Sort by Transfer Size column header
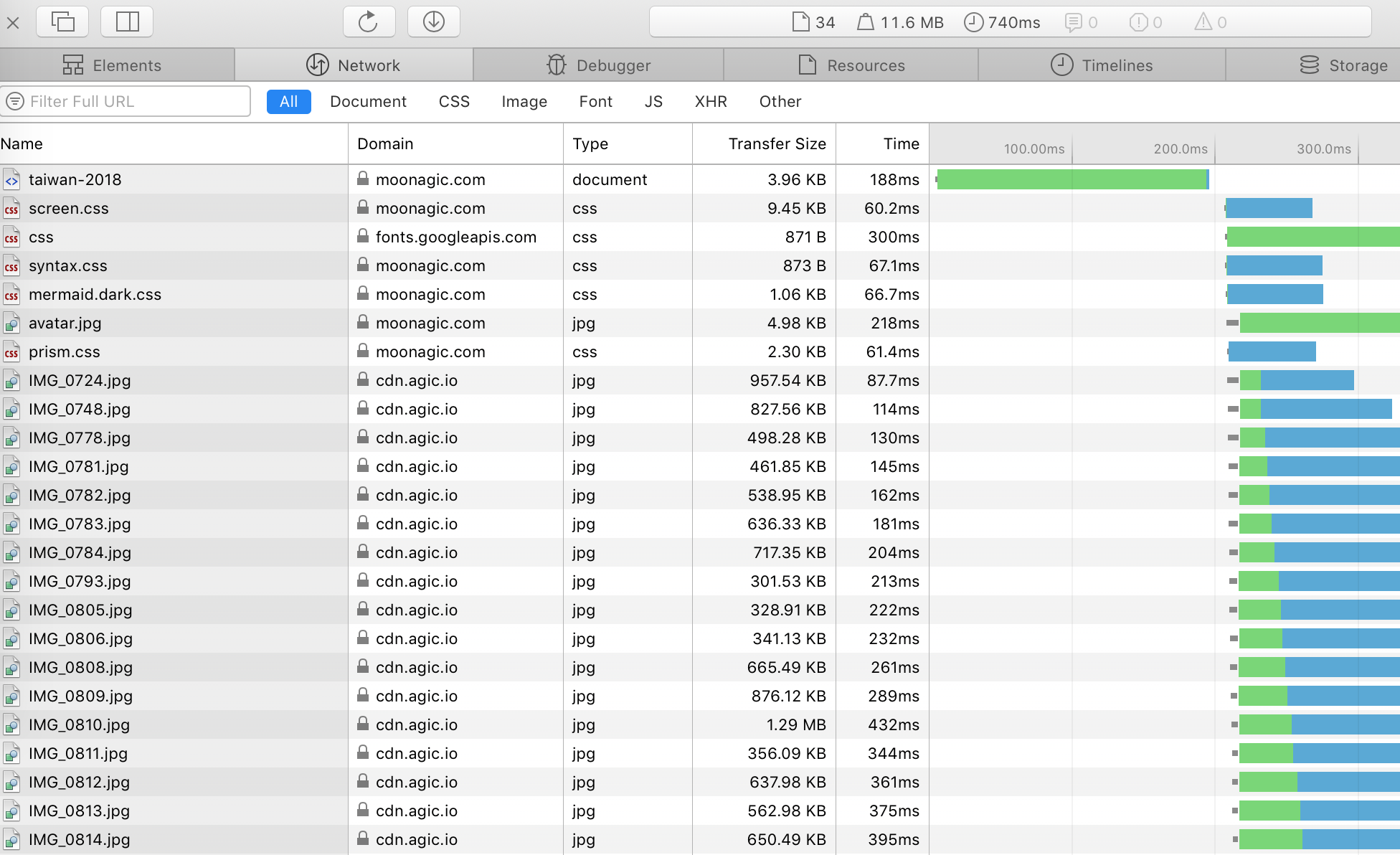Screen dimensions: 1400x855 777,143
